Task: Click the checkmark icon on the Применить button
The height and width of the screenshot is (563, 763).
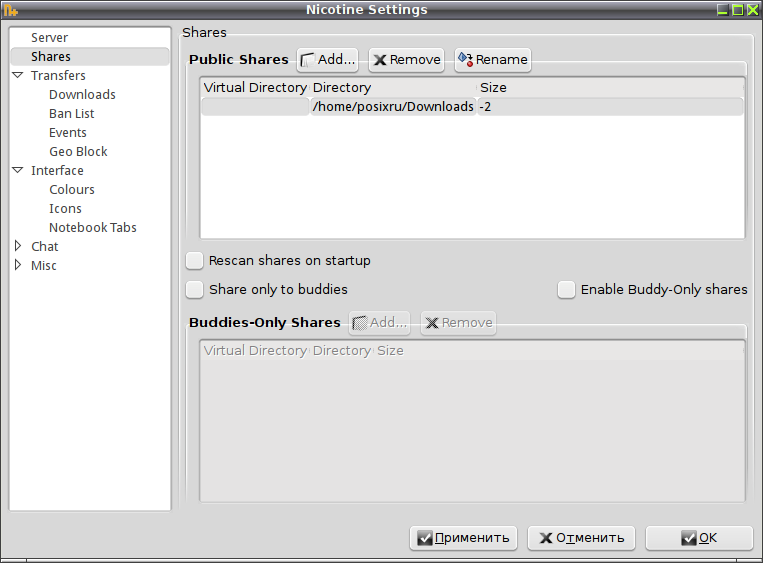Action: tap(425, 538)
